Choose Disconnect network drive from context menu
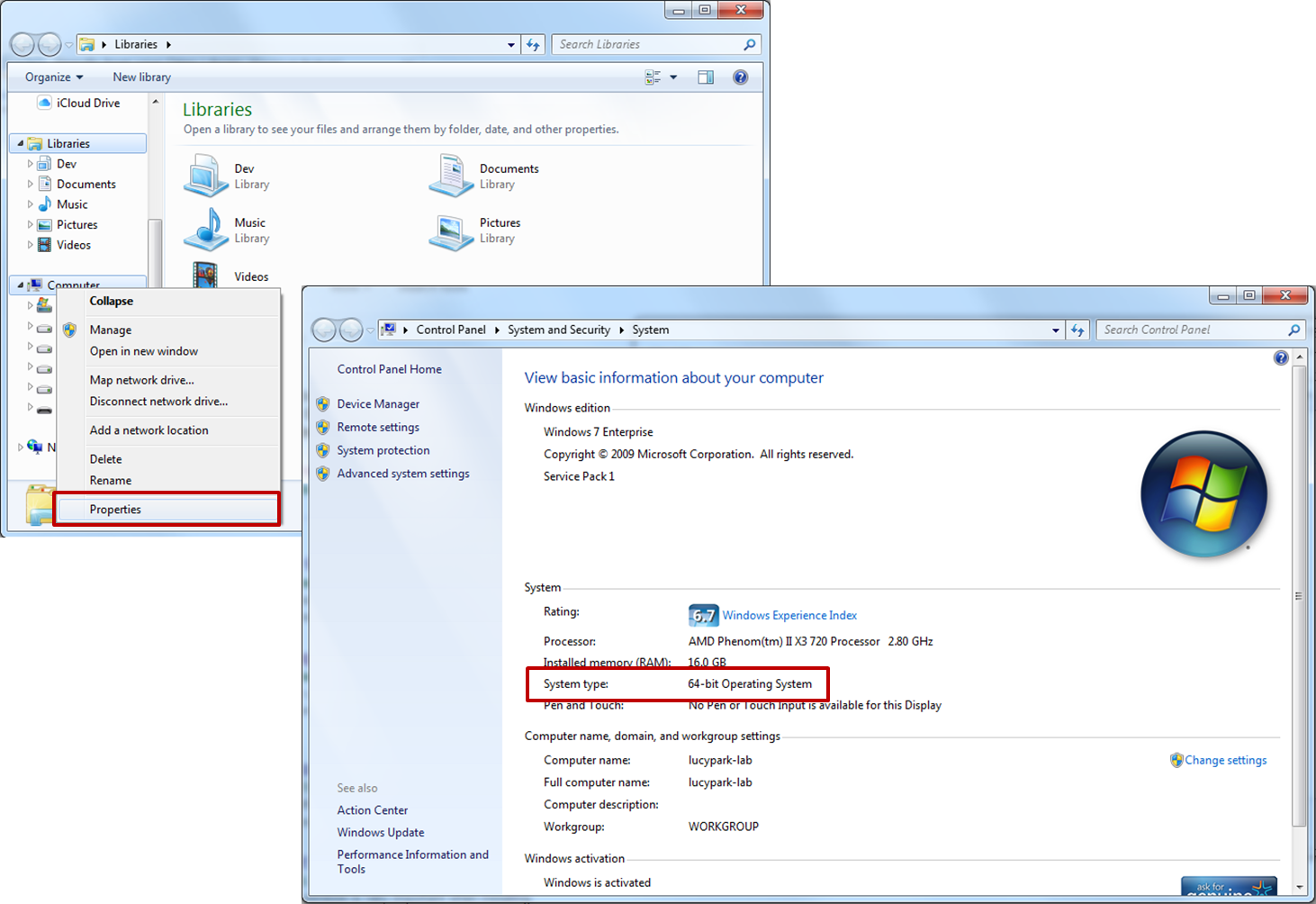This screenshot has height=904, width=1316. coord(168,402)
